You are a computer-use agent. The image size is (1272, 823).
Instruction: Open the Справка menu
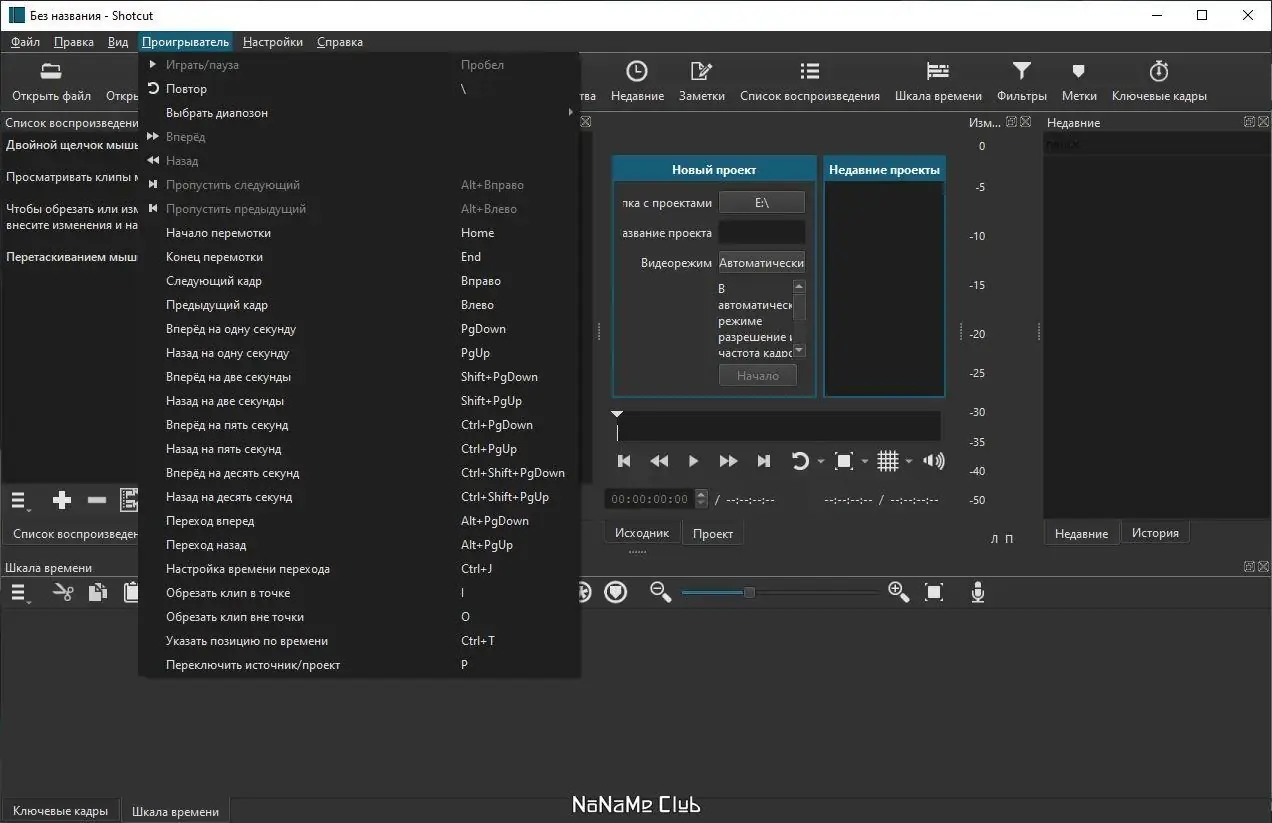tap(340, 42)
